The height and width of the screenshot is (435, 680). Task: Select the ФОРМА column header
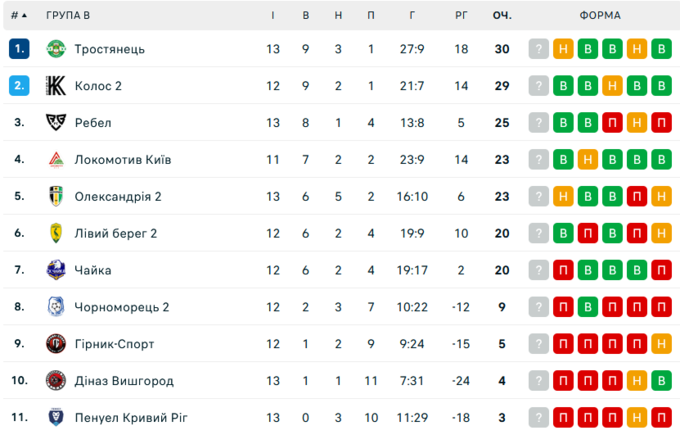[600, 16]
